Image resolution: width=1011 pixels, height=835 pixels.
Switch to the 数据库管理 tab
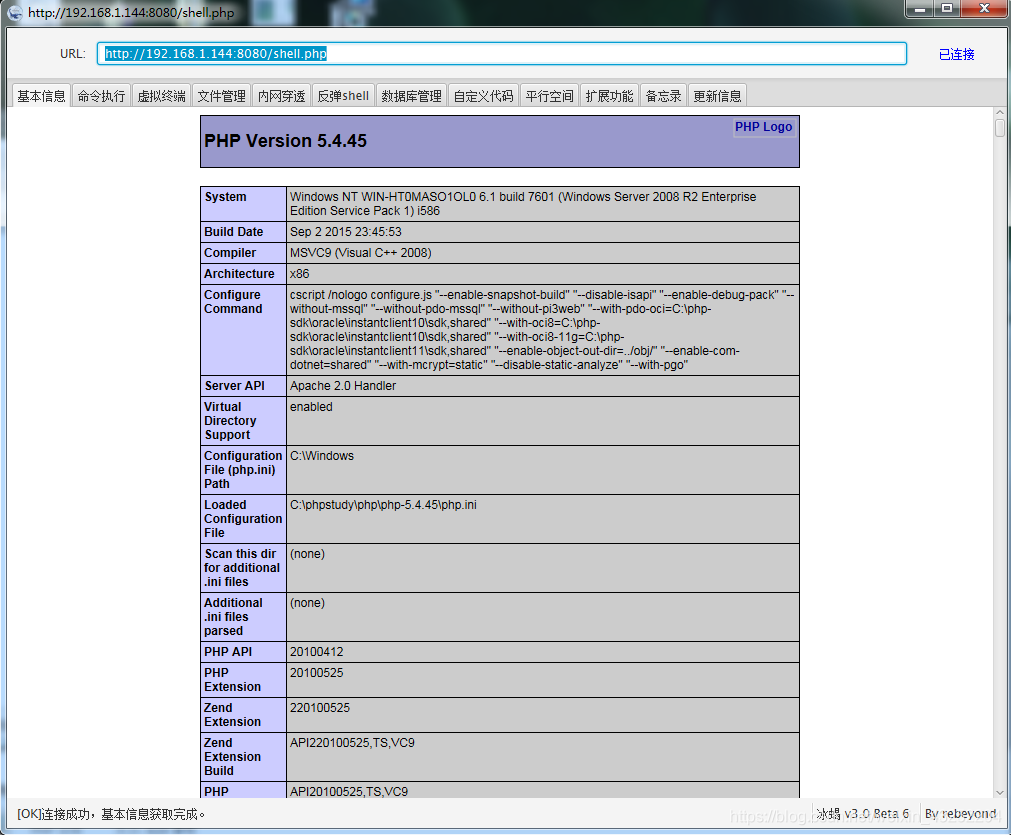click(x=411, y=96)
